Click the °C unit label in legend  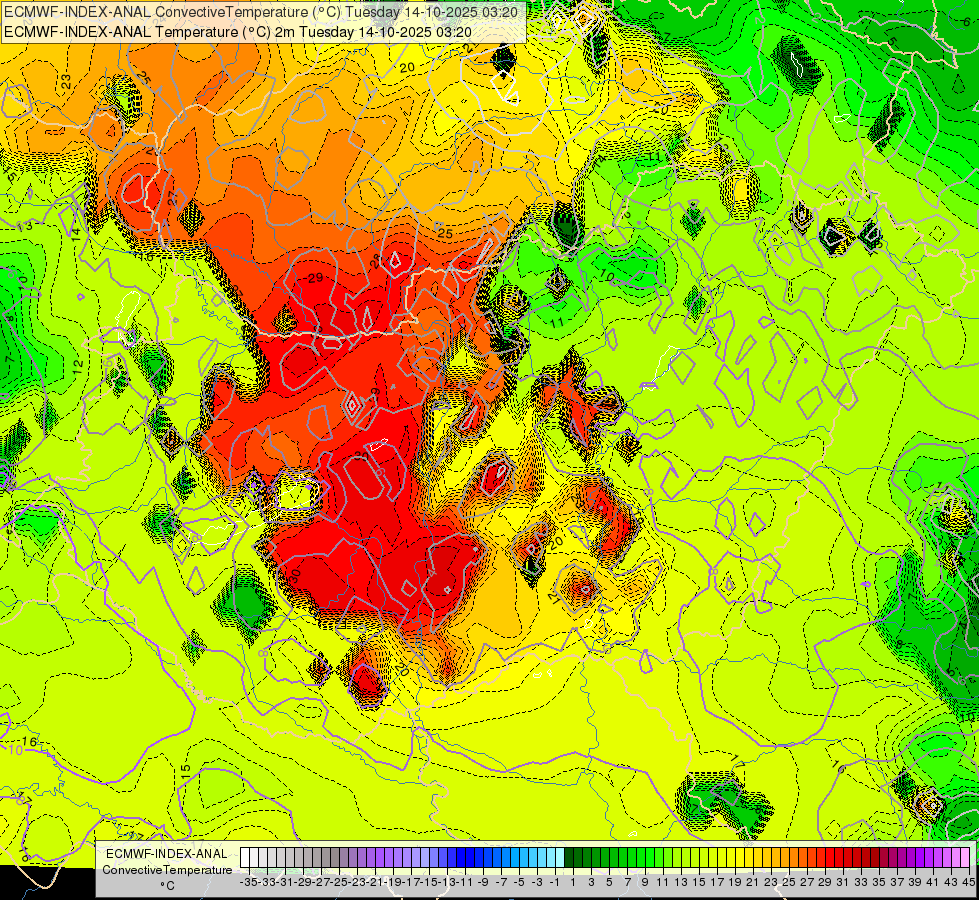pos(167,886)
